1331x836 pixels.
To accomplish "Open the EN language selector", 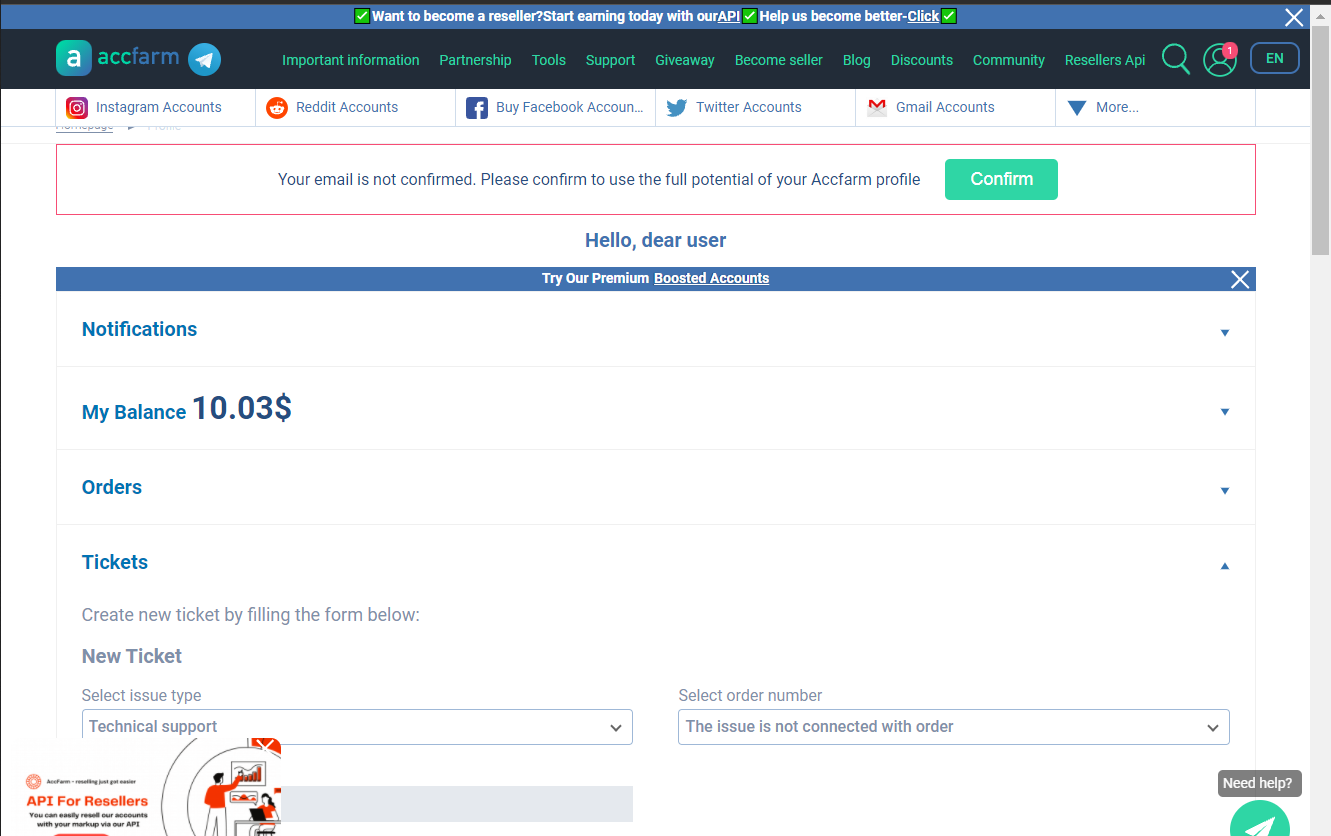I will click(x=1275, y=58).
